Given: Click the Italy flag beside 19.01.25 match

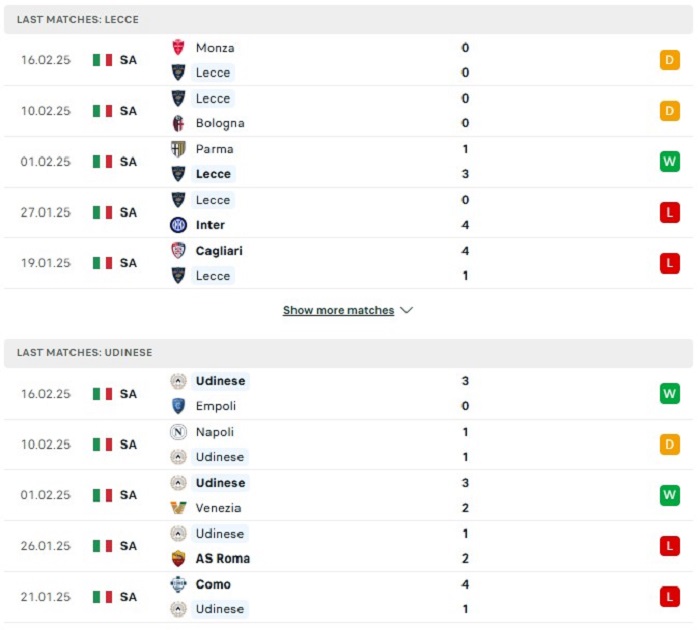Looking at the screenshot, I should 102,263.
